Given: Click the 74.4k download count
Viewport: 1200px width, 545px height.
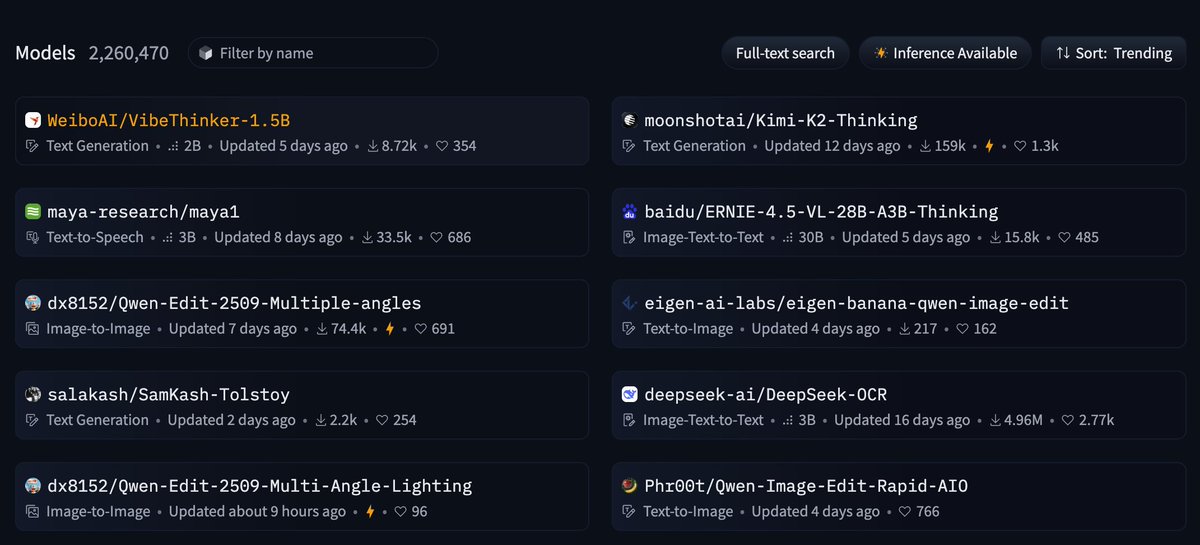Looking at the screenshot, I should click(x=349, y=329).
